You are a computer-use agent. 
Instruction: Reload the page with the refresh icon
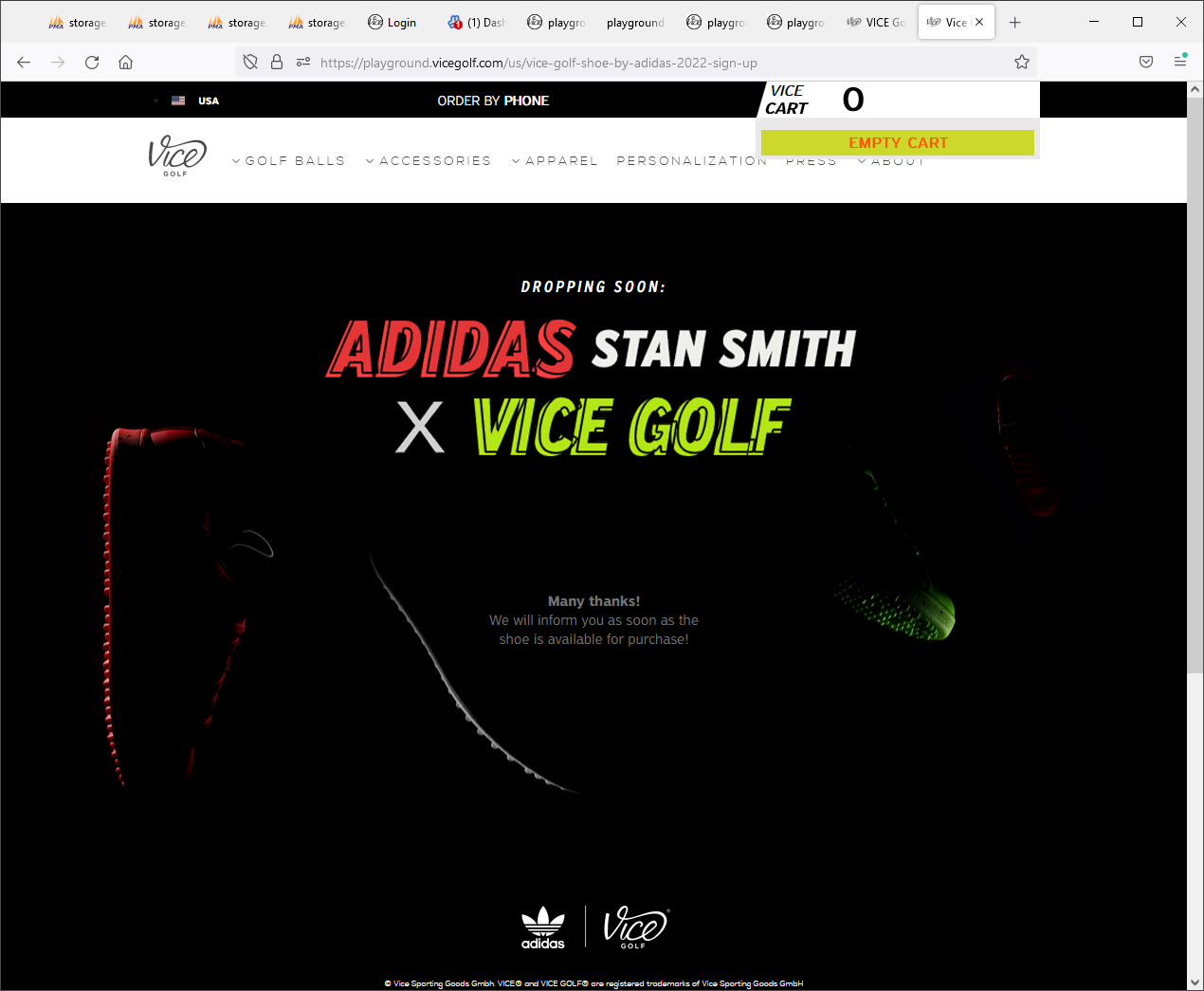[92, 63]
